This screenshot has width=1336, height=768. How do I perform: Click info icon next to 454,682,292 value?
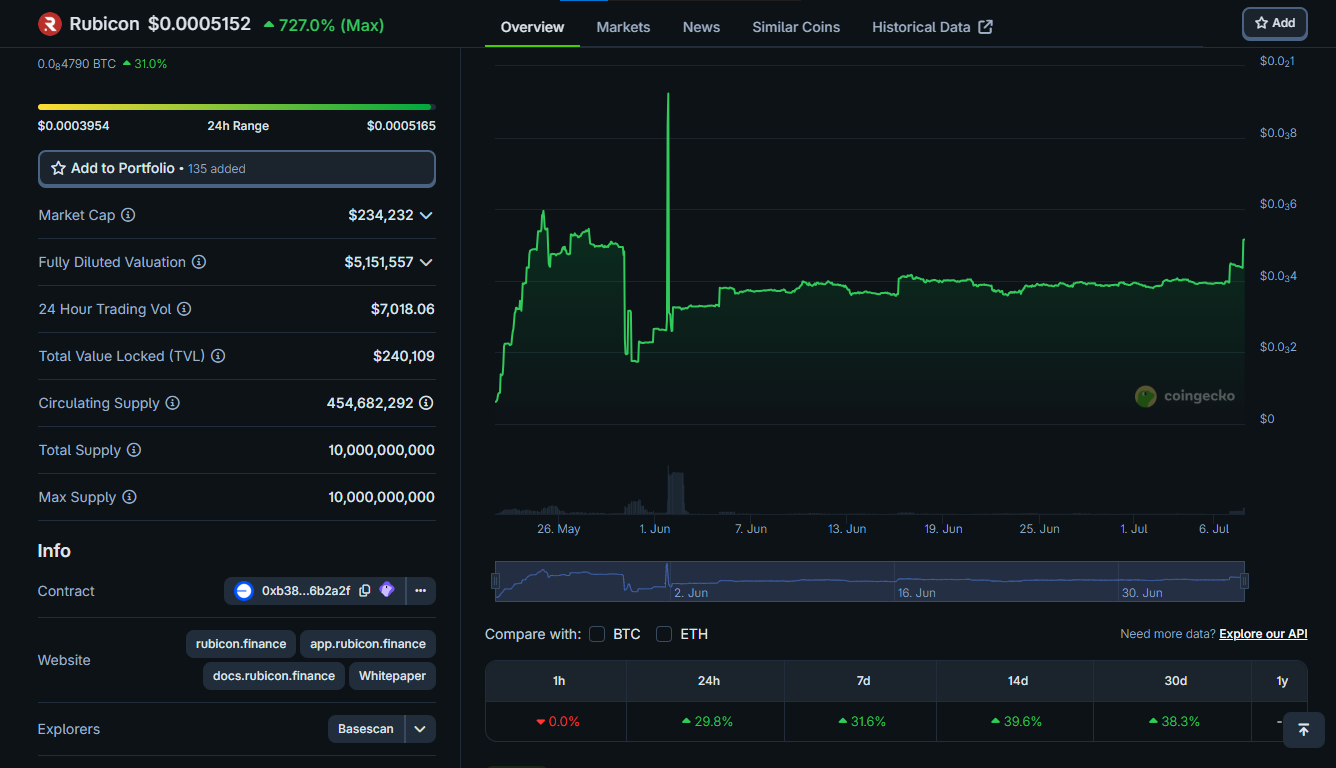[x=426, y=403]
